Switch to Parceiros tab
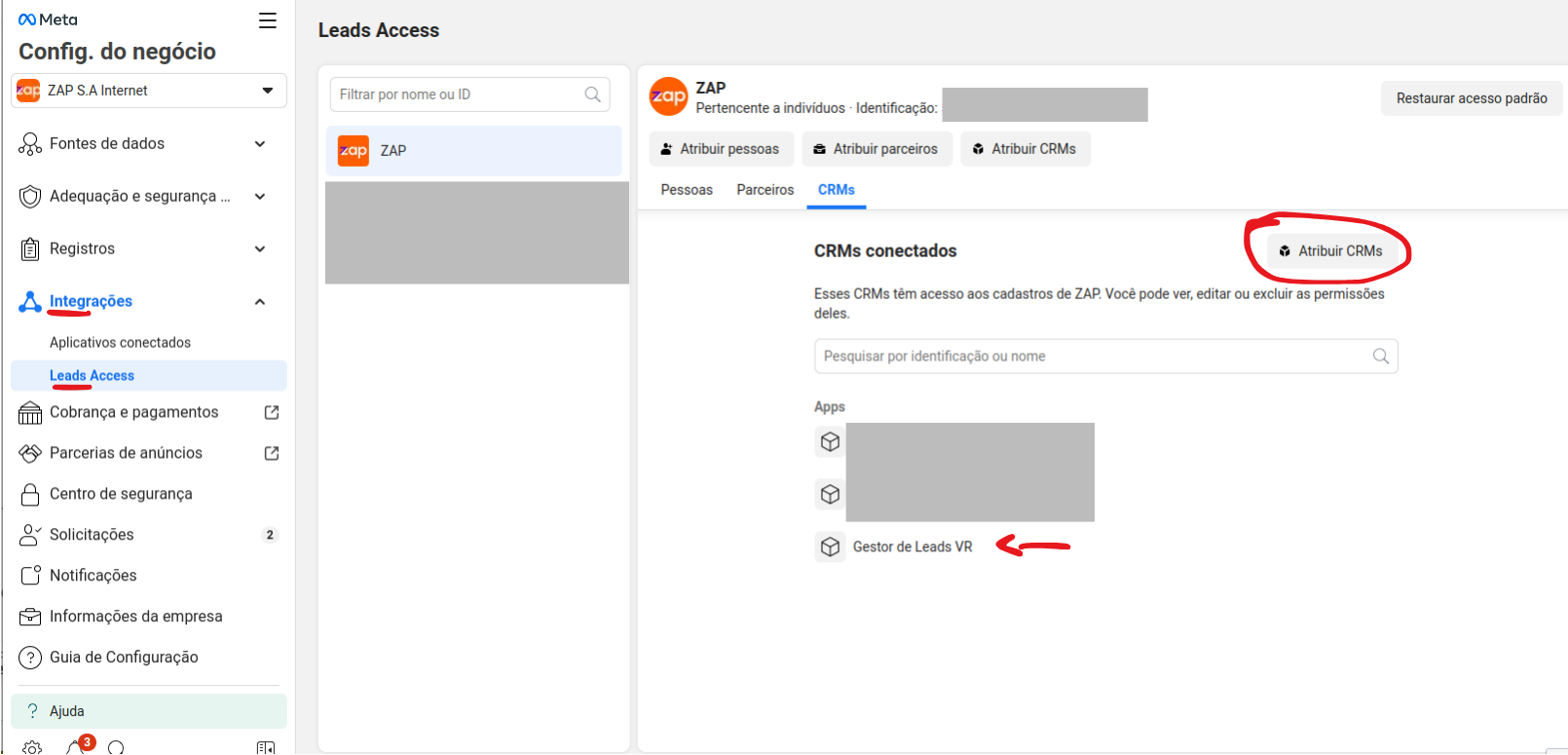The image size is (1568, 755). (765, 191)
